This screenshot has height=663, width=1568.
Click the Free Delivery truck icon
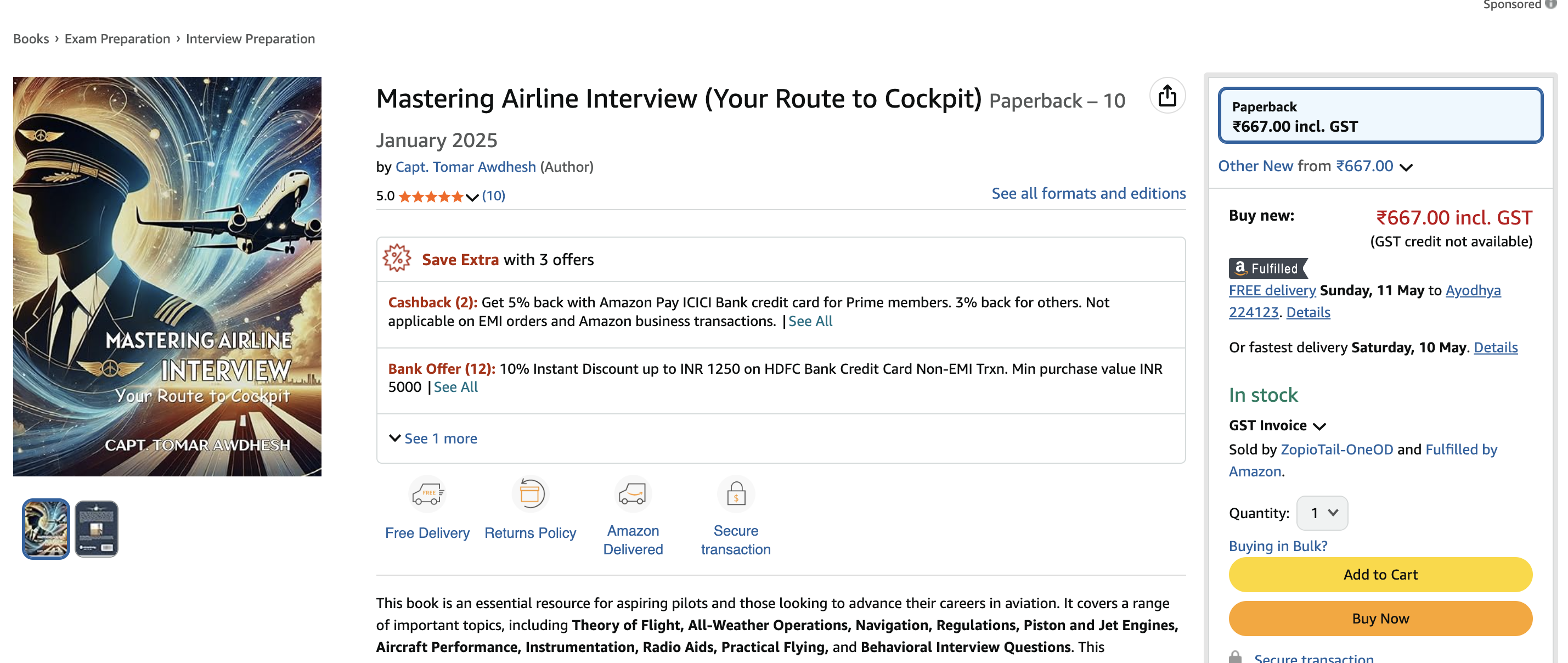click(427, 494)
